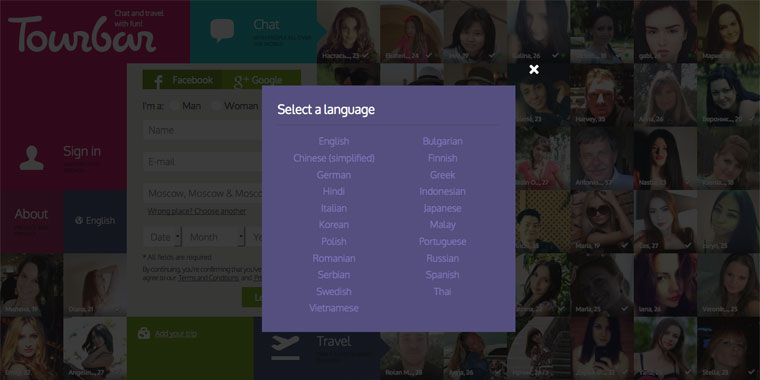Open the Month dropdown
Viewport: 760px width, 380px height.
(x=214, y=237)
